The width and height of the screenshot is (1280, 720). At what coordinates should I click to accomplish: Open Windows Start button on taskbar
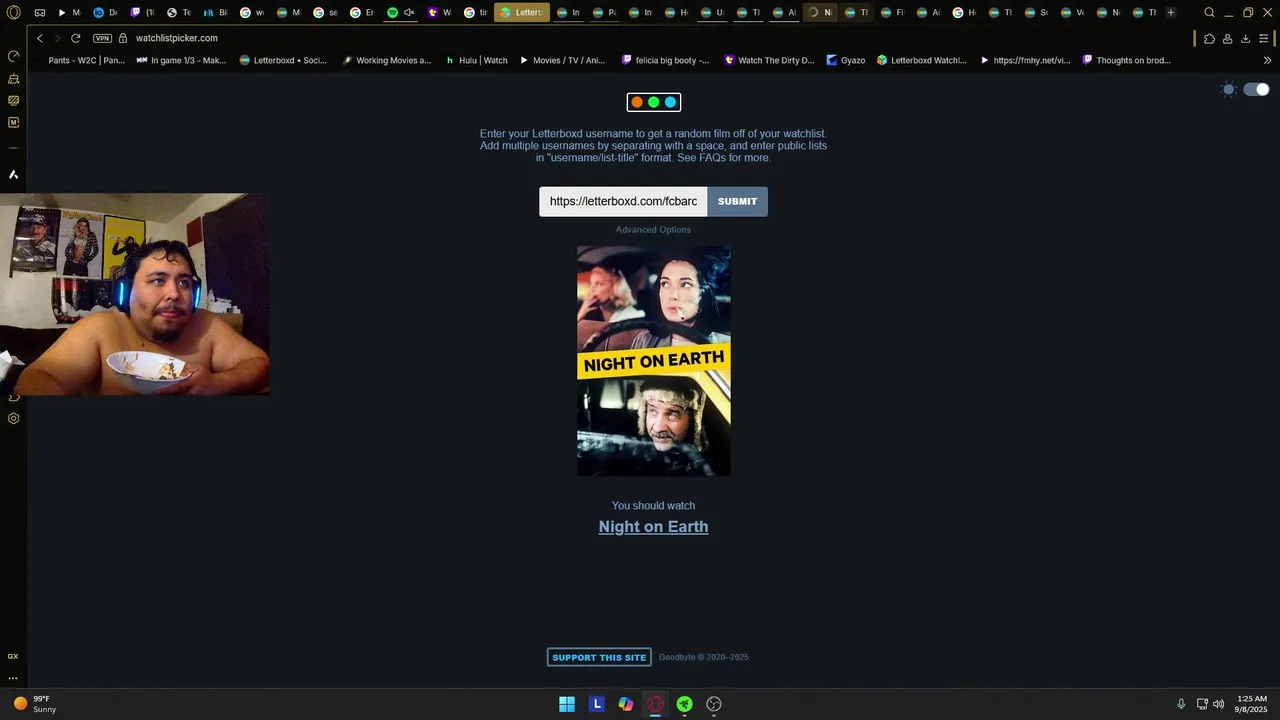point(567,704)
